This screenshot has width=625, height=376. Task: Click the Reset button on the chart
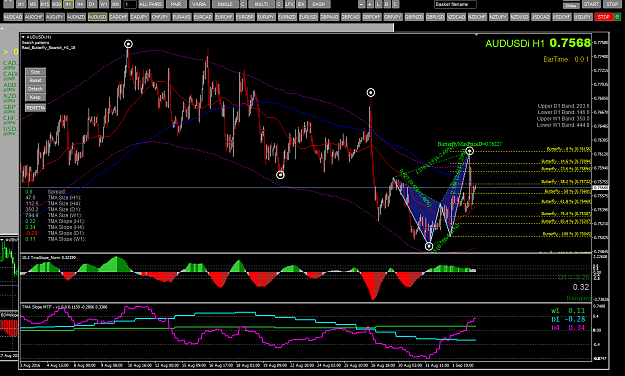(35, 81)
